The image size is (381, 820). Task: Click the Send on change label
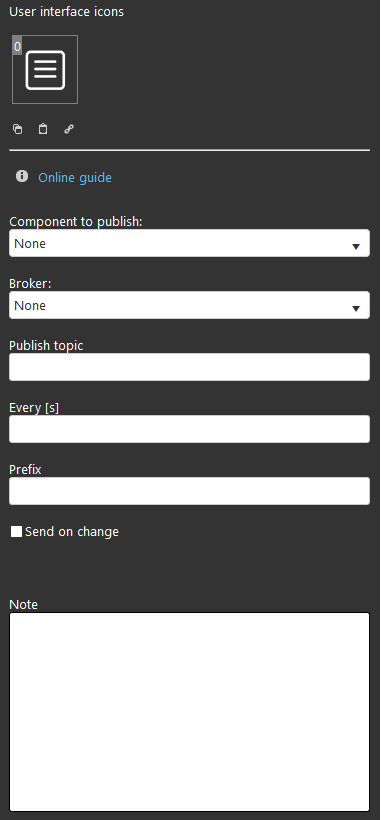72,532
